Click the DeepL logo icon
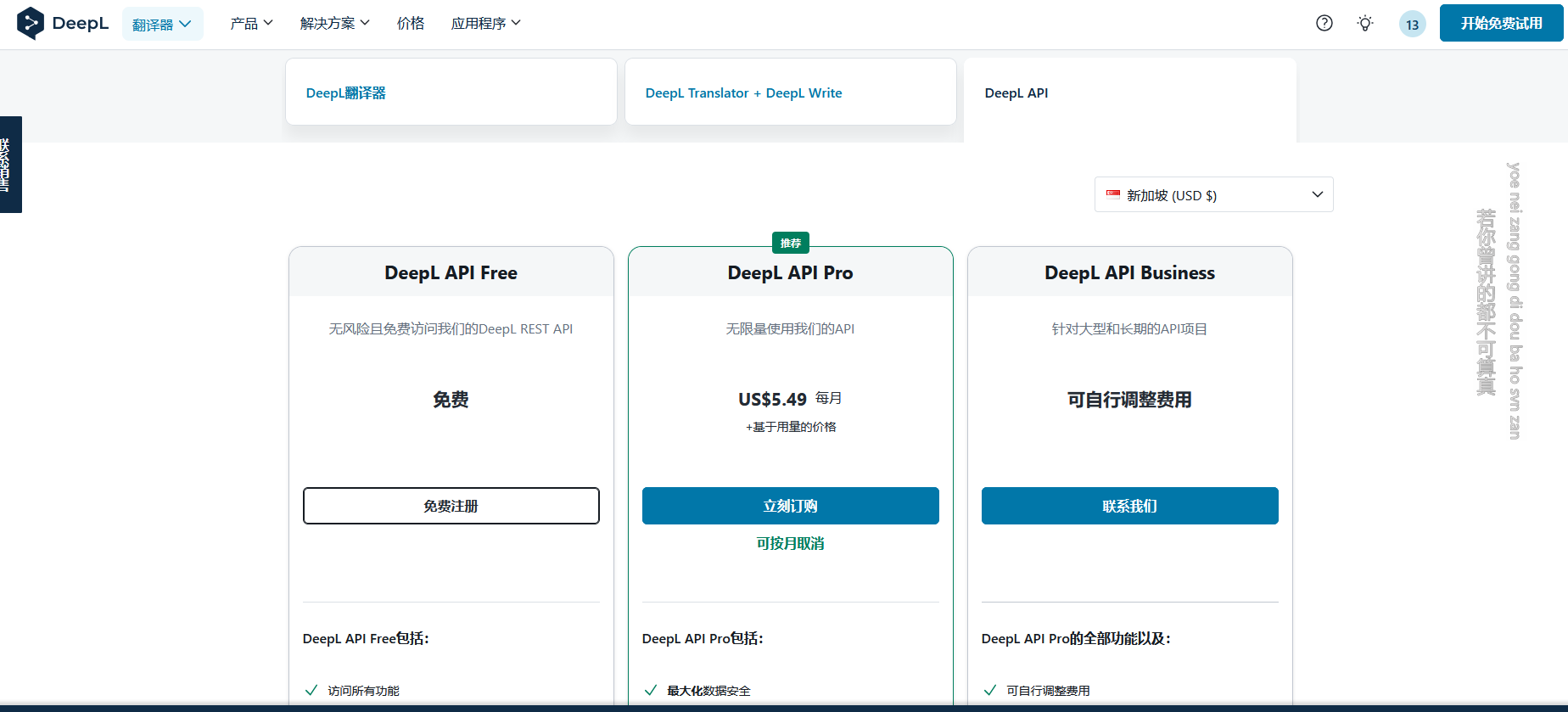 [x=31, y=23]
